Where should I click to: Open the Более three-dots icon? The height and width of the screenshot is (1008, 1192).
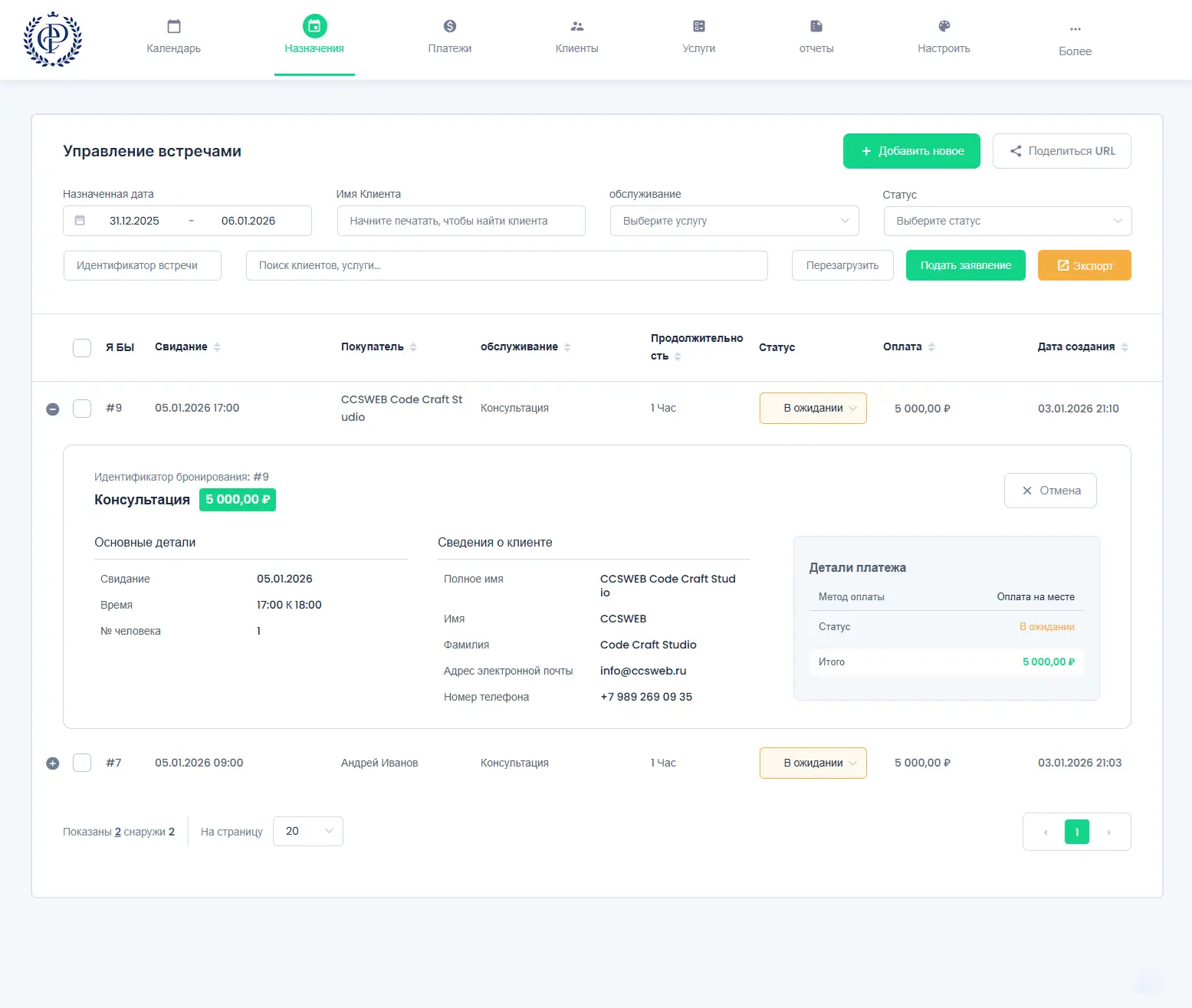(x=1075, y=29)
